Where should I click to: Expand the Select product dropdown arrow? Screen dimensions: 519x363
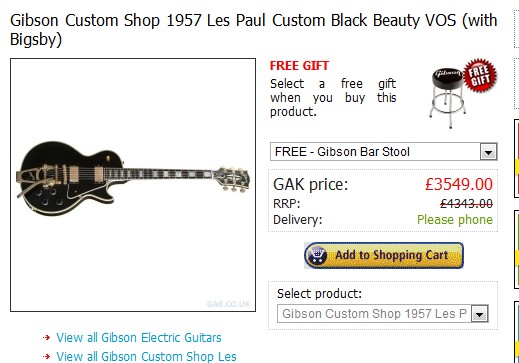(480, 314)
